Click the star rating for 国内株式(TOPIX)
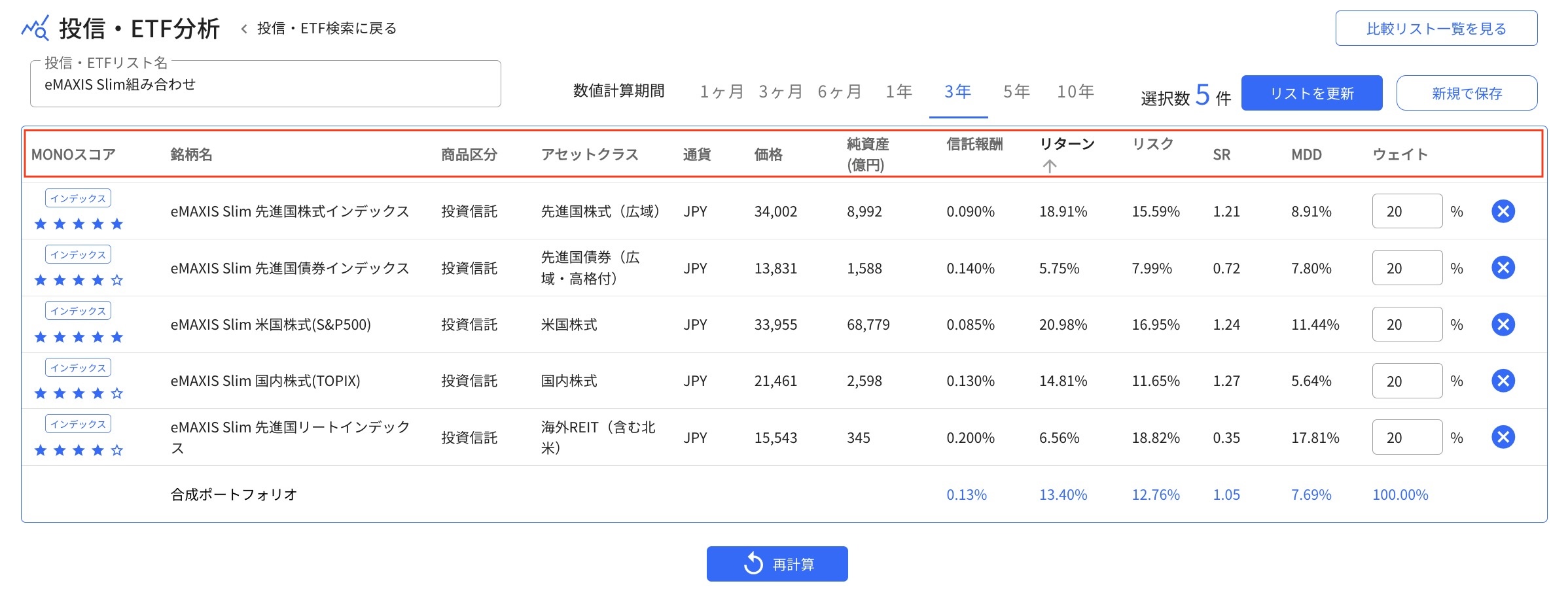 point(79,394)
